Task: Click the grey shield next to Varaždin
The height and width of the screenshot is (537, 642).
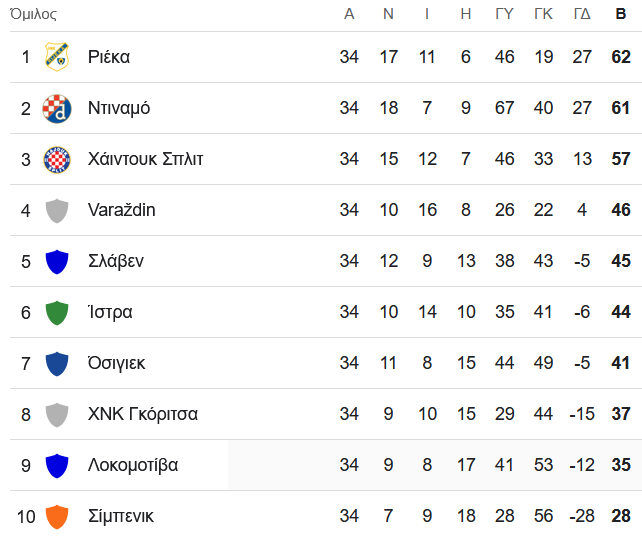Action: tap(57, 210)
